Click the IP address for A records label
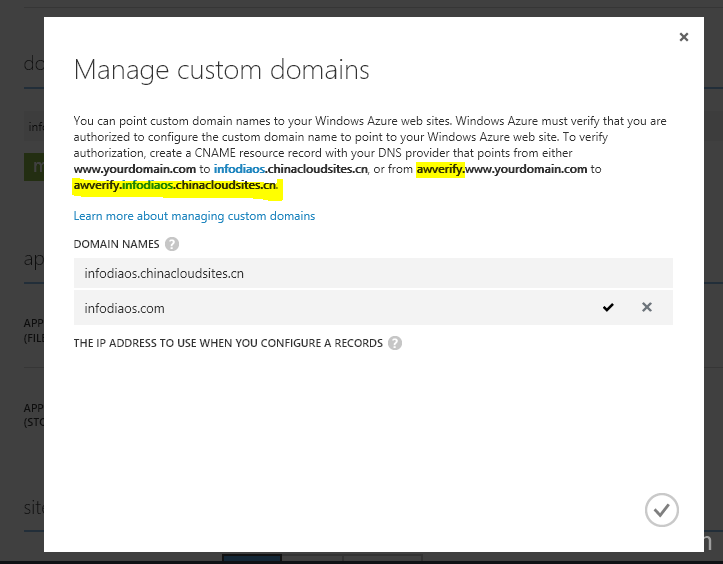The image size is (723, 564). (x=228, y=343)
